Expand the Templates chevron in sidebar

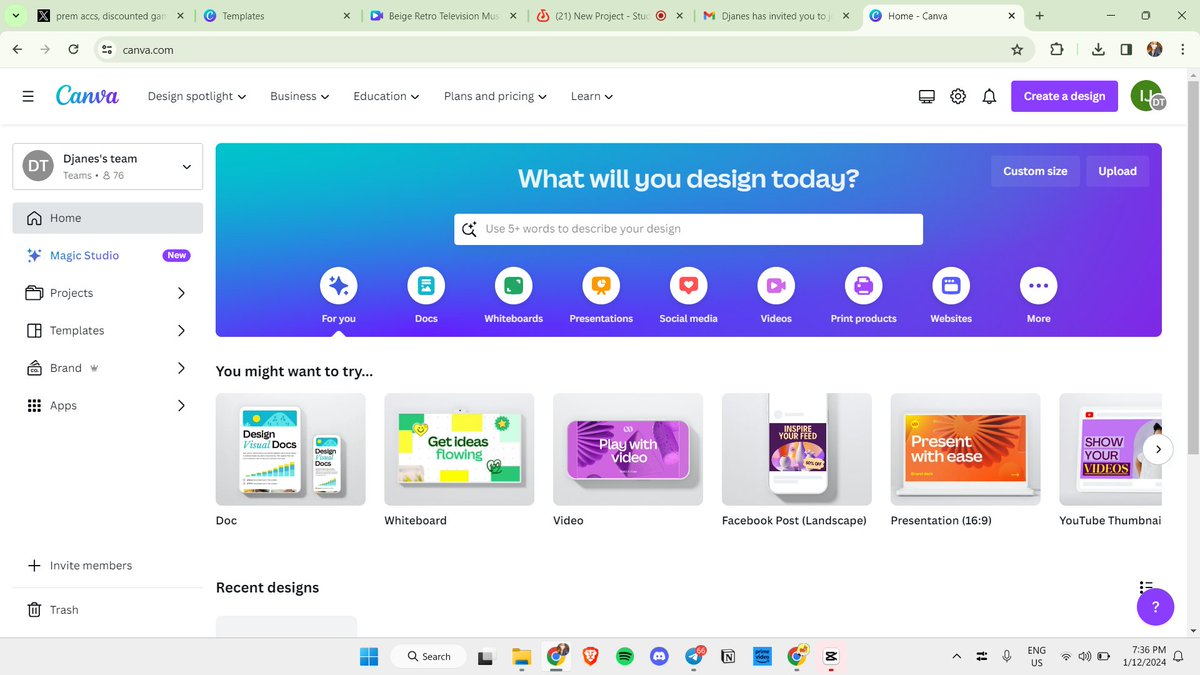click(x=181, y=330)
